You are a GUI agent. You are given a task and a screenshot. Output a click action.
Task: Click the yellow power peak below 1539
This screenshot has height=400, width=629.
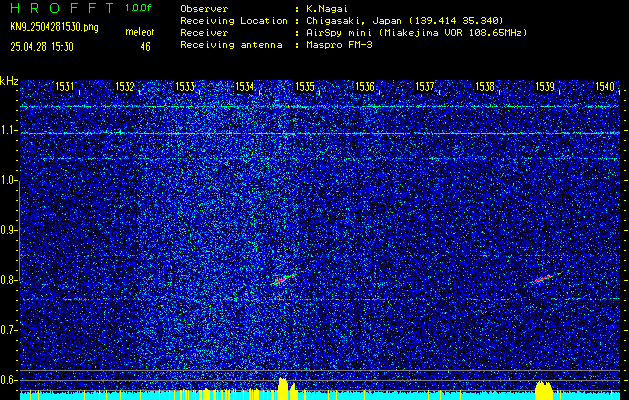[544, 390]
